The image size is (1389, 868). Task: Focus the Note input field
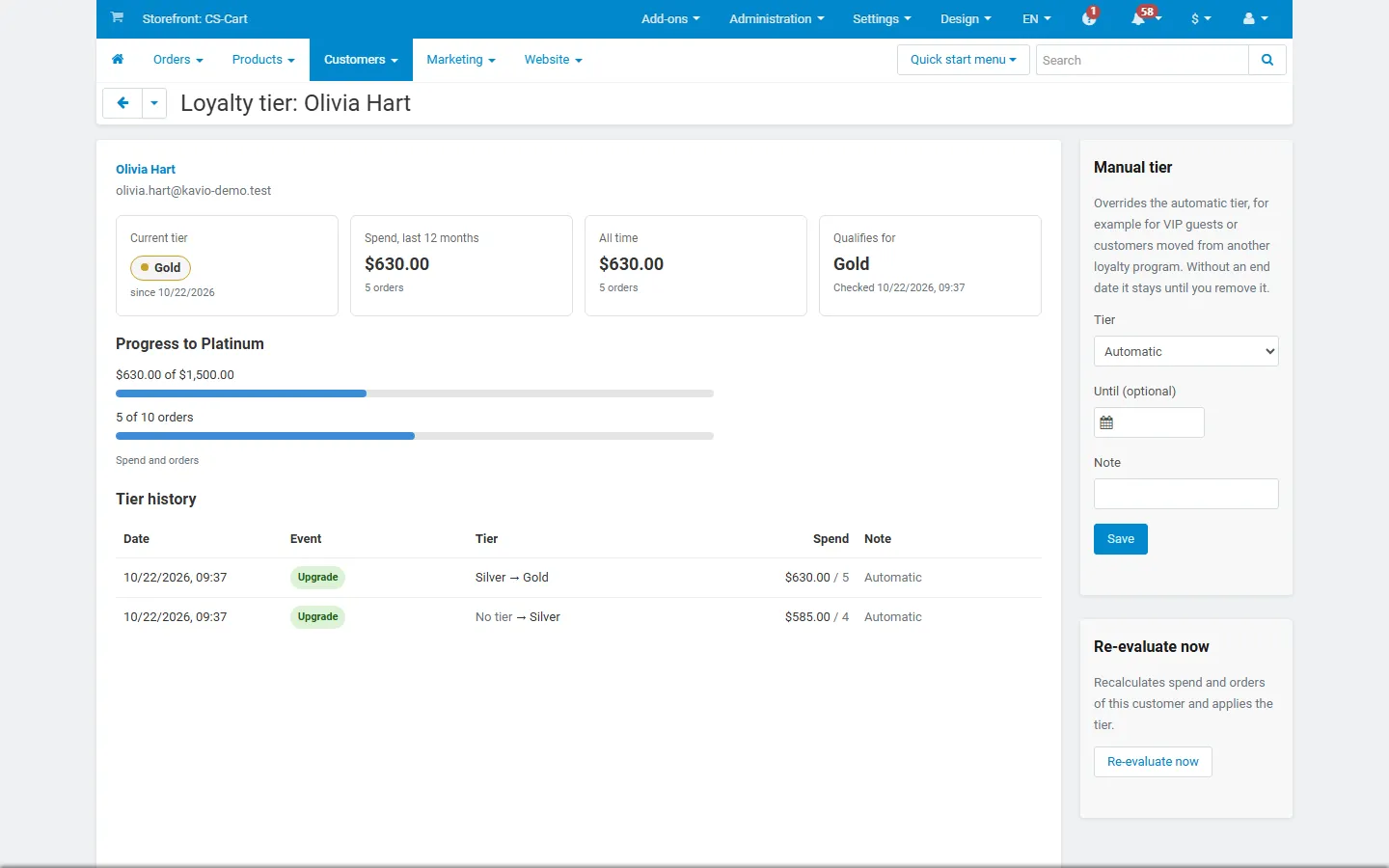[1186, 494]
